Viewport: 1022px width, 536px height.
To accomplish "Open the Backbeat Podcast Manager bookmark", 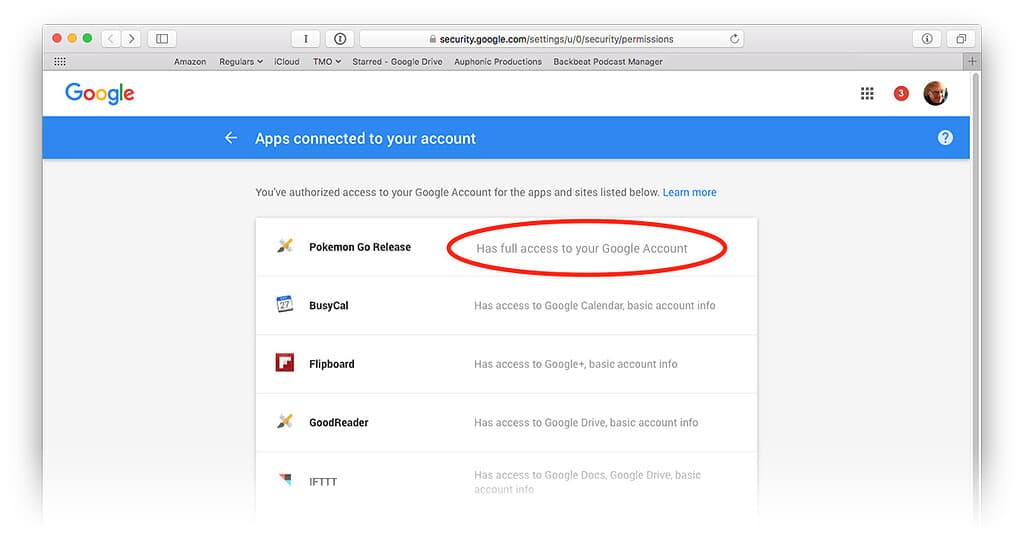I will pyautogui.click(x=607, y=61).
